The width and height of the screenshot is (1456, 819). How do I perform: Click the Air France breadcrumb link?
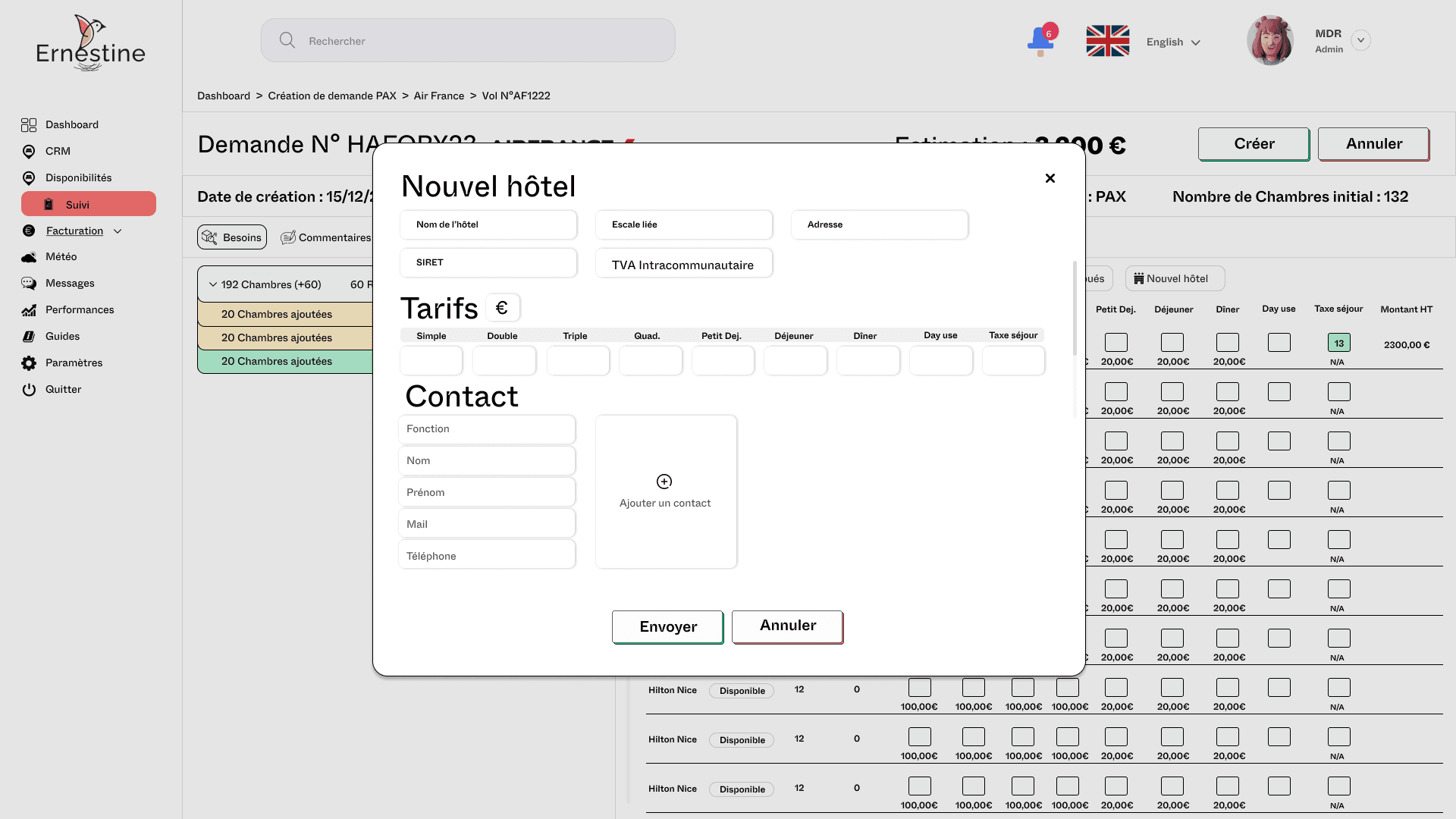click(438, 96)
